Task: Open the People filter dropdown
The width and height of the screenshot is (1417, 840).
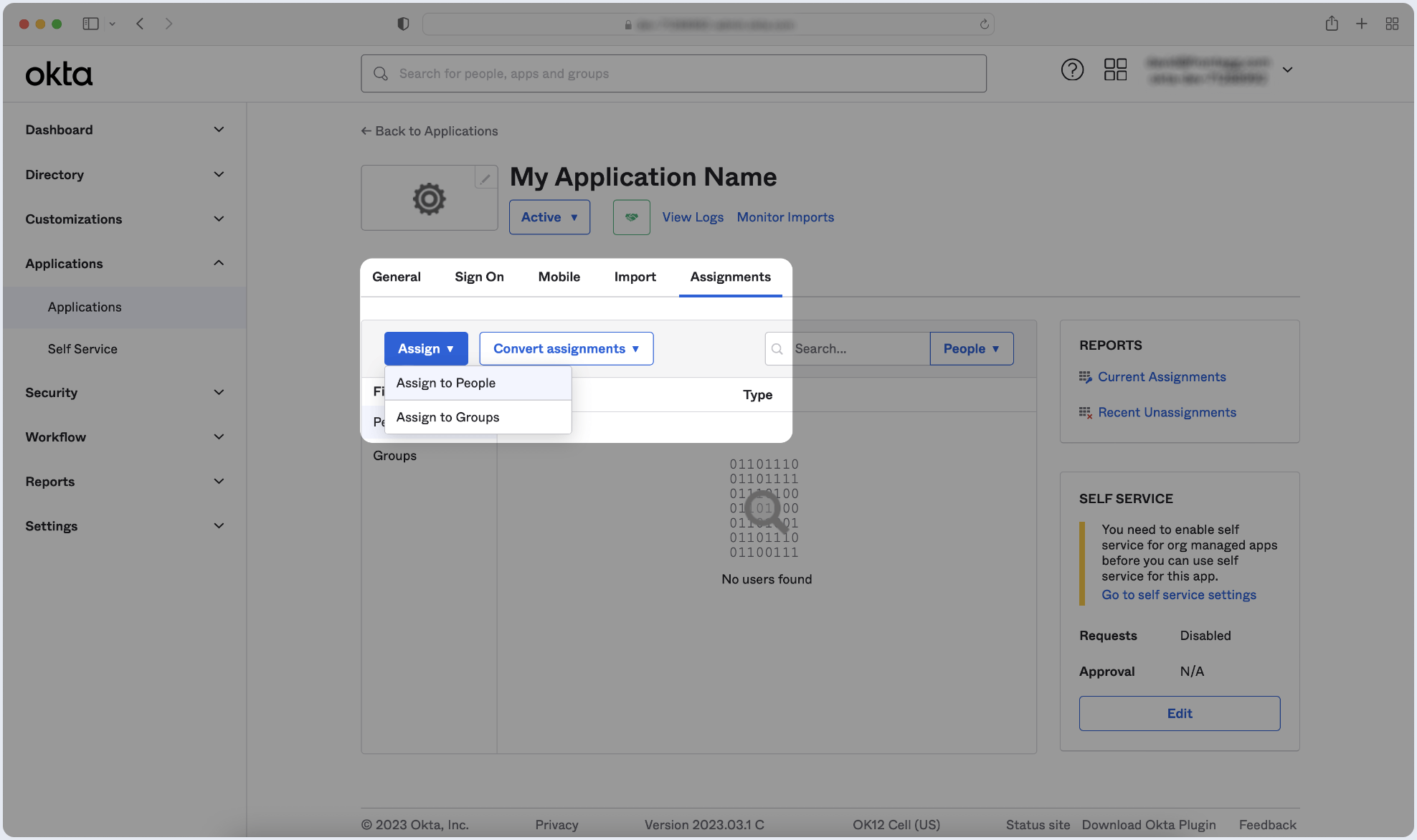Action: pyautogui.click(x=971, y=348)
